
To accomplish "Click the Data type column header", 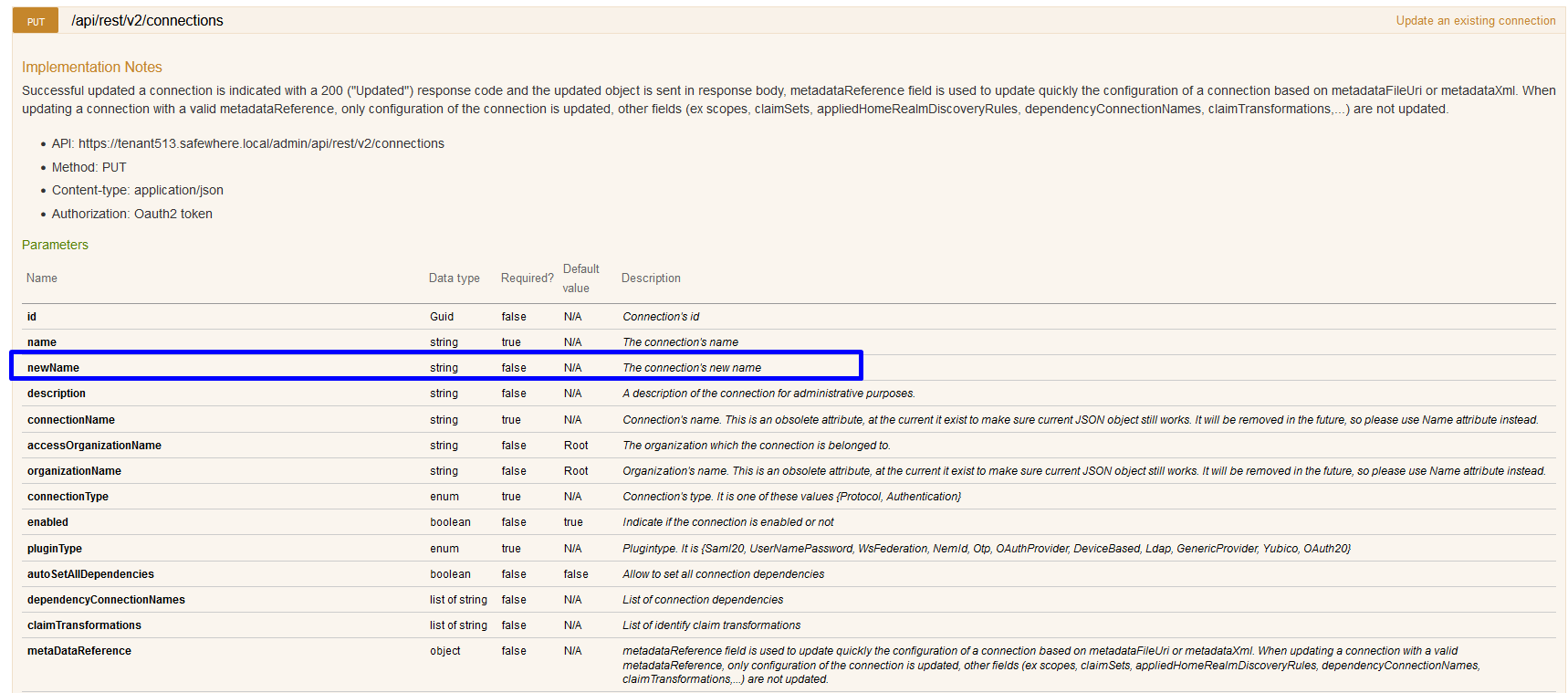I will pyautogui.click(x=454, y=278).
